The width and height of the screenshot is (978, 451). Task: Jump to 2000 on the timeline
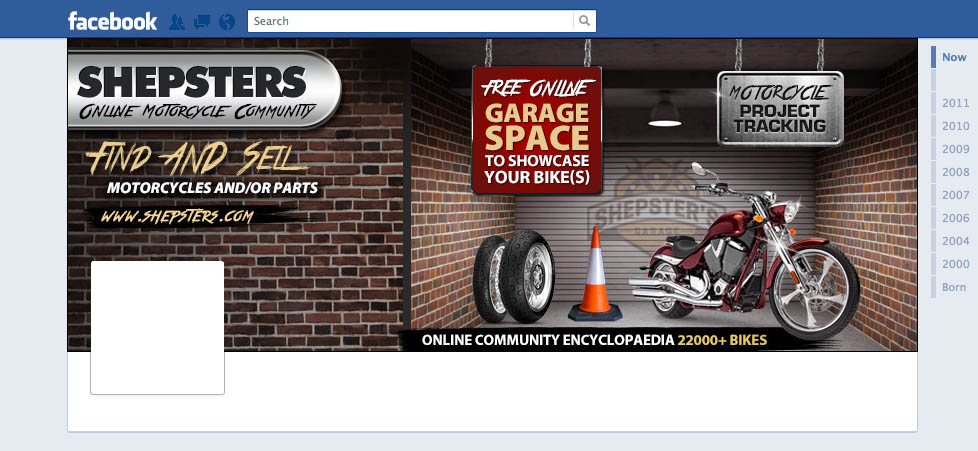(955, 264)
